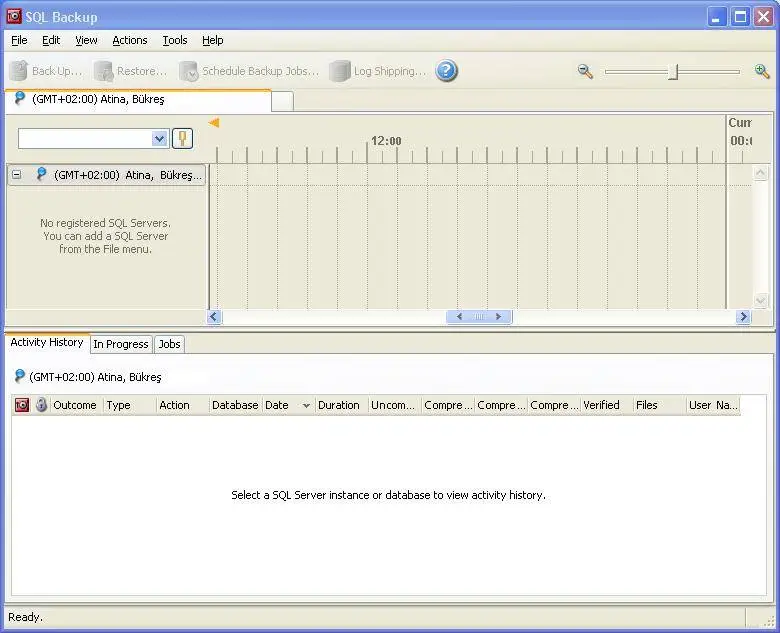The image size is (780, 633).
Task: Sort by the Duration column header
Action: 341,405
